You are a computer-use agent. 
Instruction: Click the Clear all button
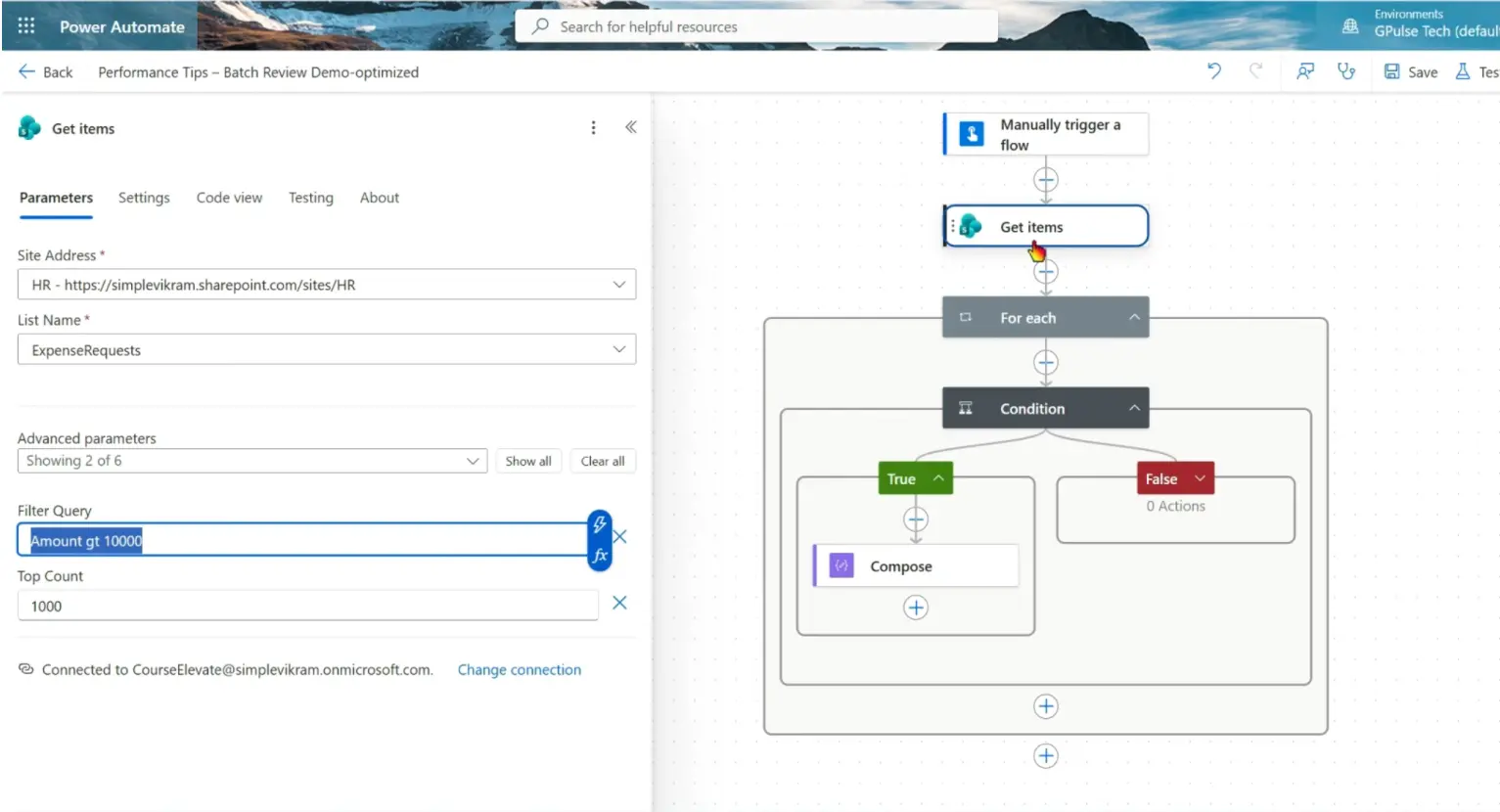point(603,461)
